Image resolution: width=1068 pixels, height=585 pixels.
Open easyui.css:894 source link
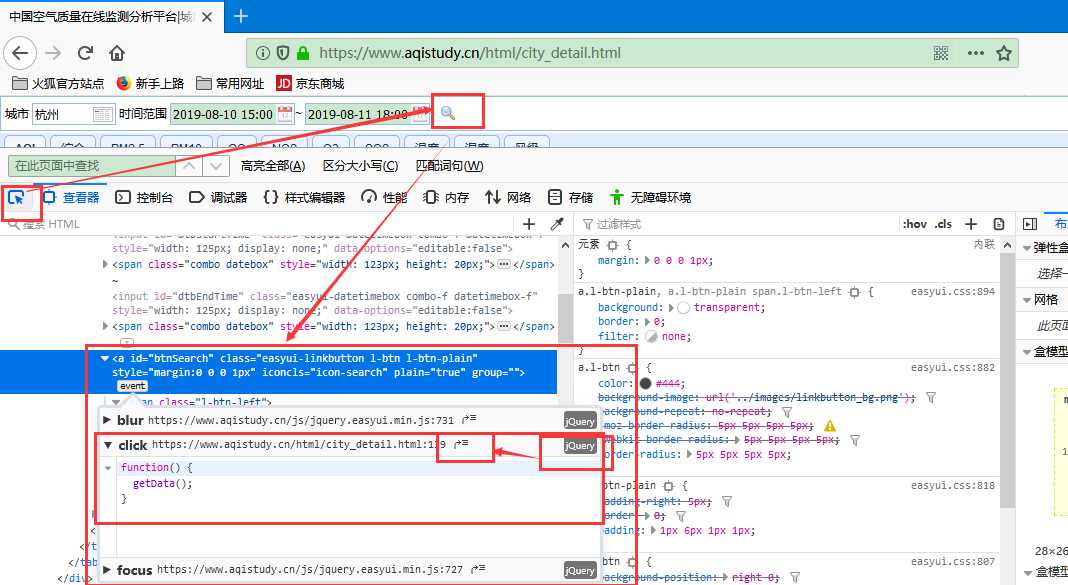(953, 291)
